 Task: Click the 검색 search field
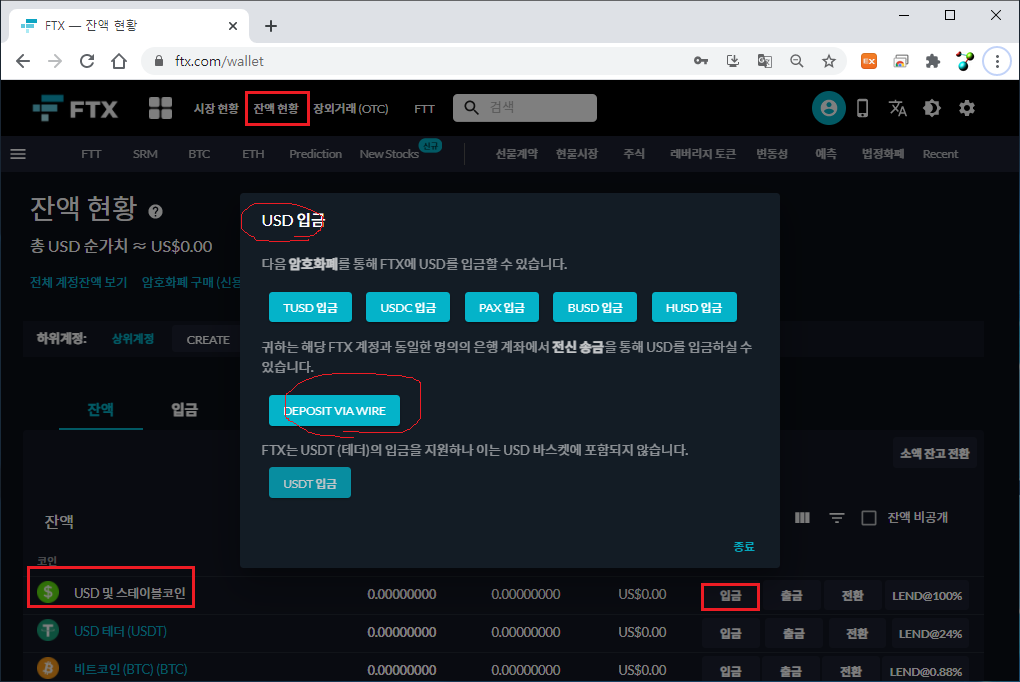coord(525,108)
